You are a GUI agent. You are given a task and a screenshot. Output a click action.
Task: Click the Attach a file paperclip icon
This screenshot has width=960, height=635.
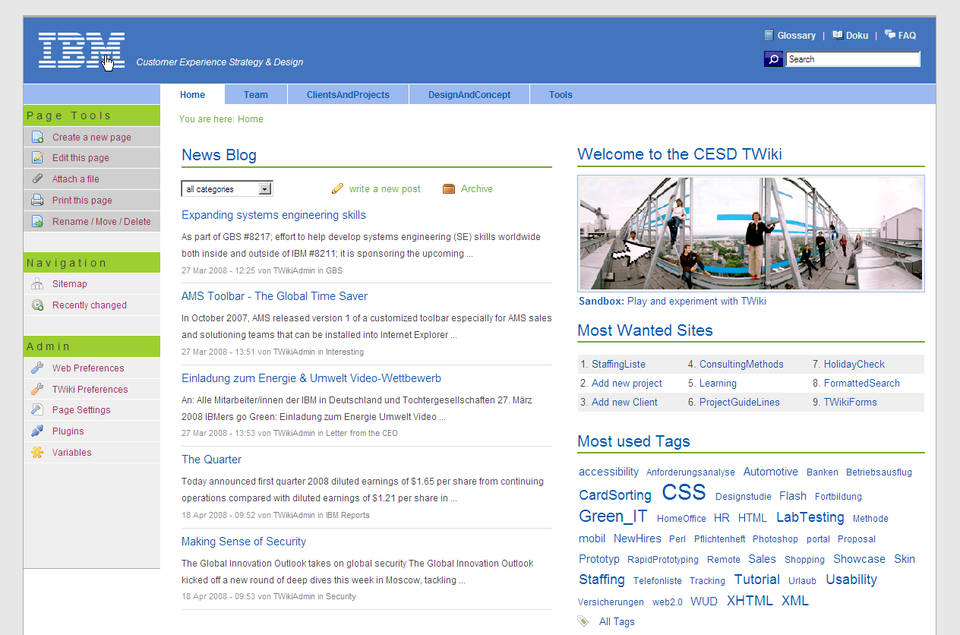[x=37, y=179]
